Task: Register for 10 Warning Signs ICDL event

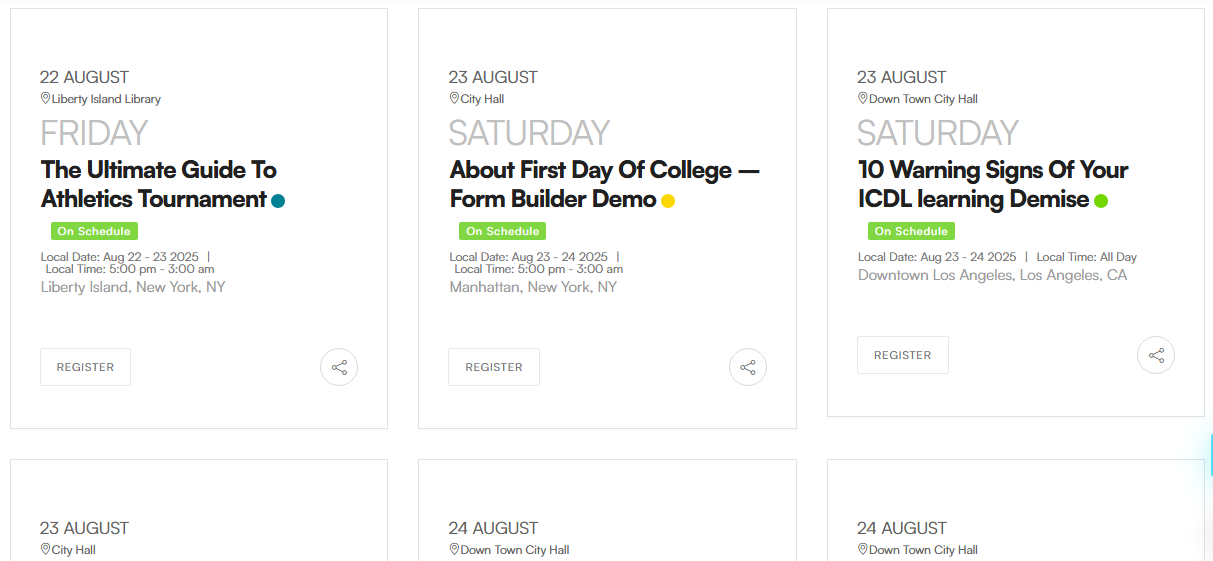Action: coord(902,355)
